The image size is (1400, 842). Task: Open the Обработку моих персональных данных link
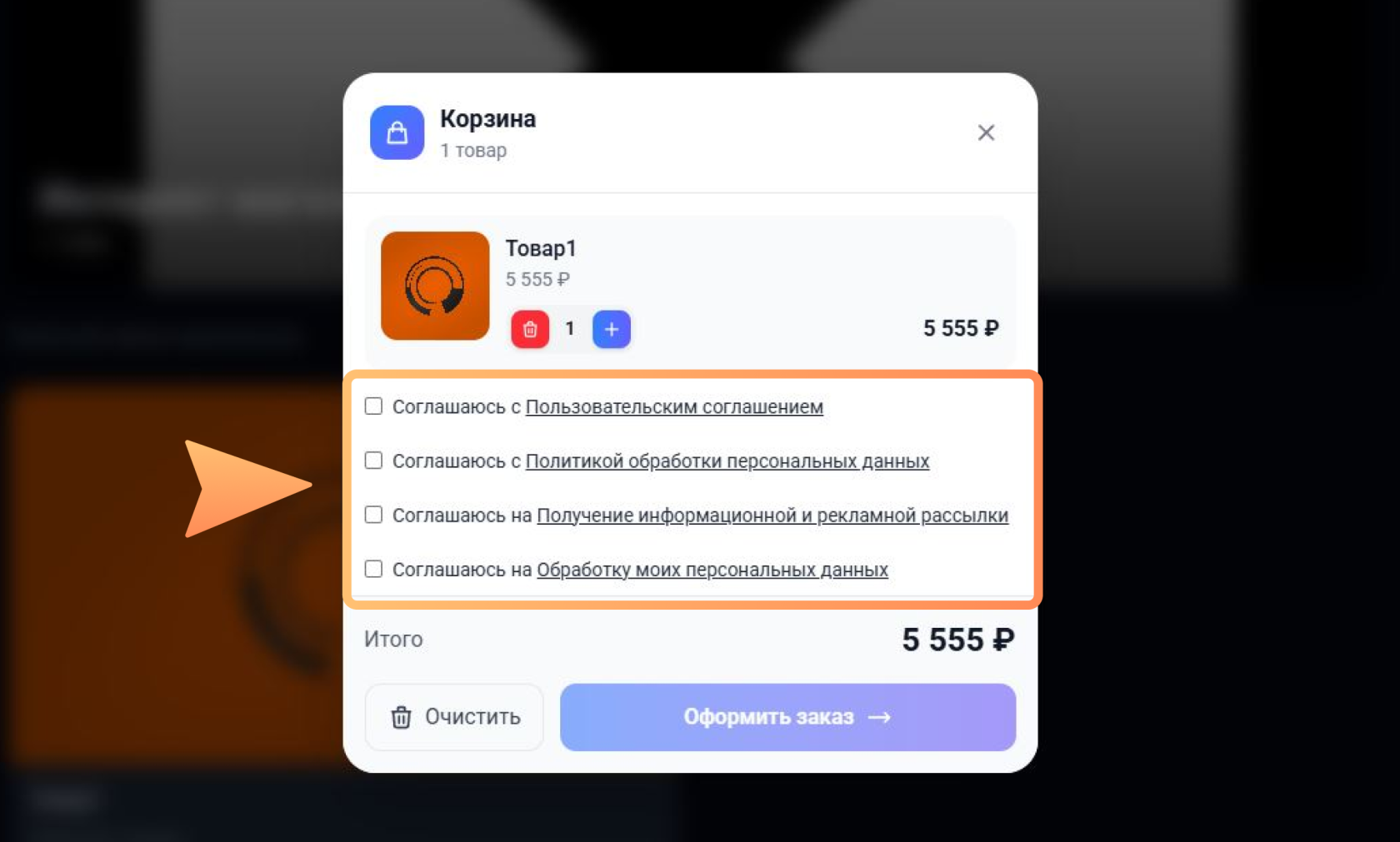[712, 570]
